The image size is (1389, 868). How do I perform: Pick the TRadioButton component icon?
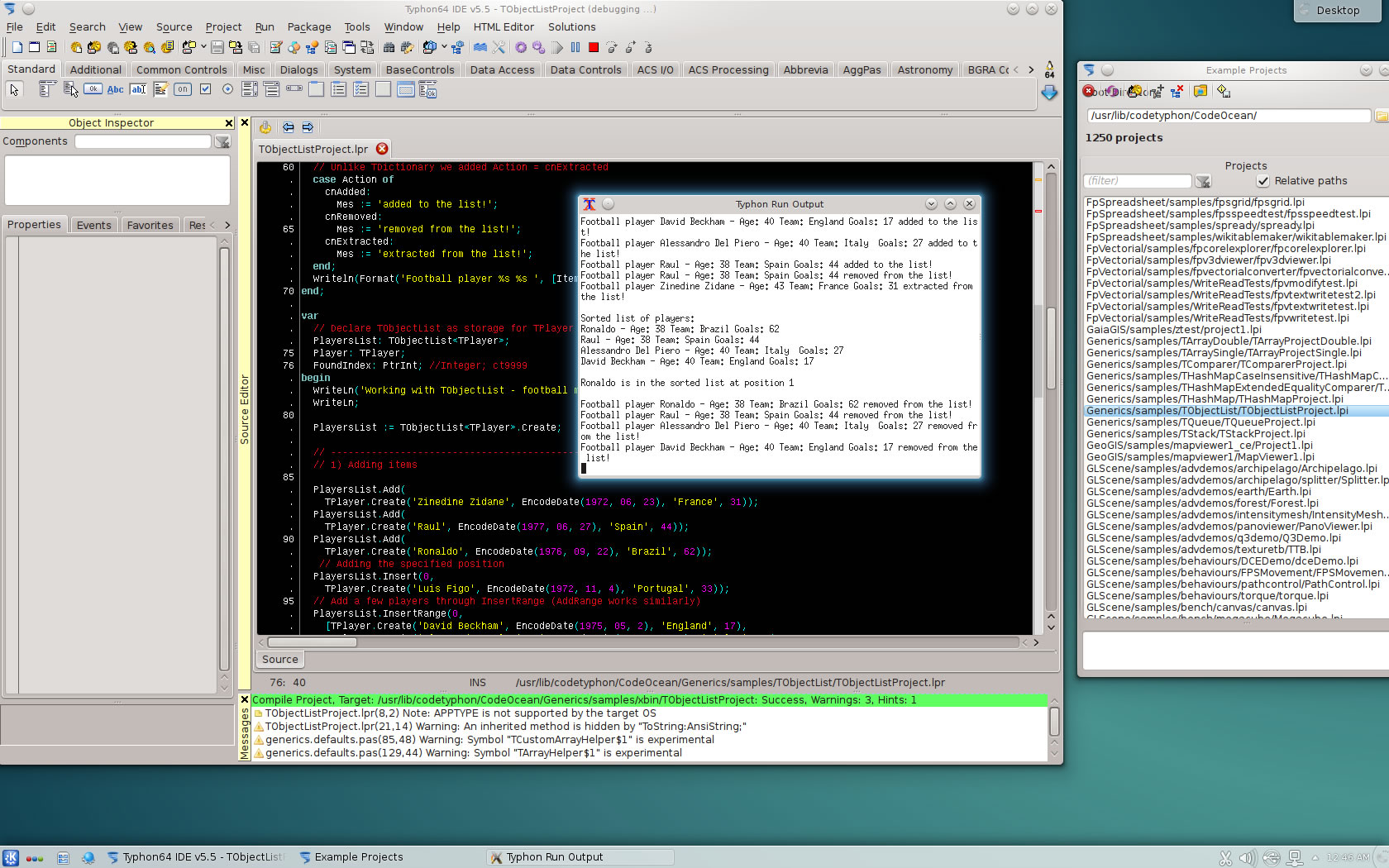click(x=227, y=89)
